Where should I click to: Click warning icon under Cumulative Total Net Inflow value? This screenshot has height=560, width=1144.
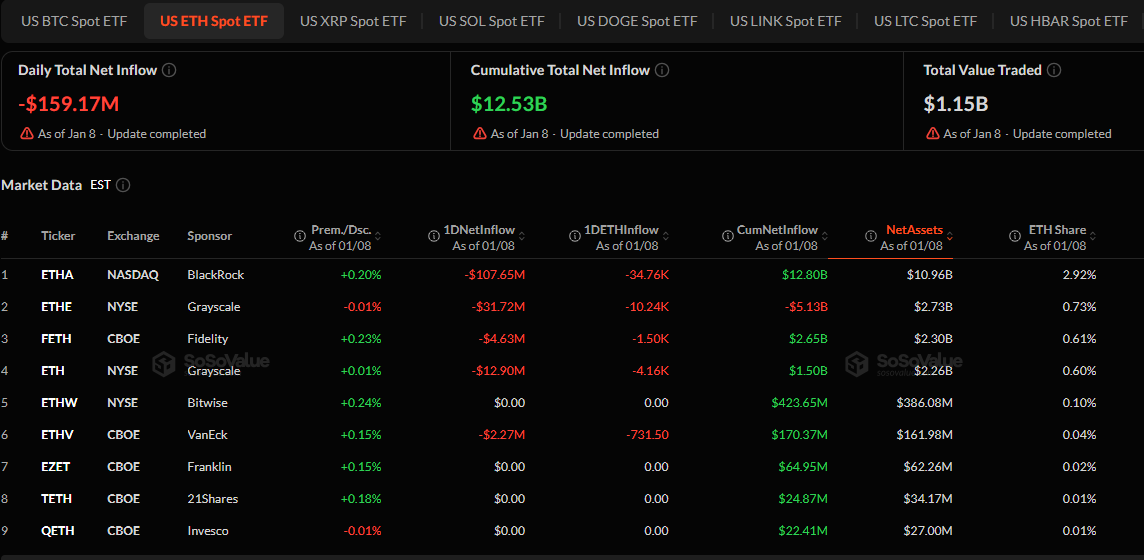(480, 134)
